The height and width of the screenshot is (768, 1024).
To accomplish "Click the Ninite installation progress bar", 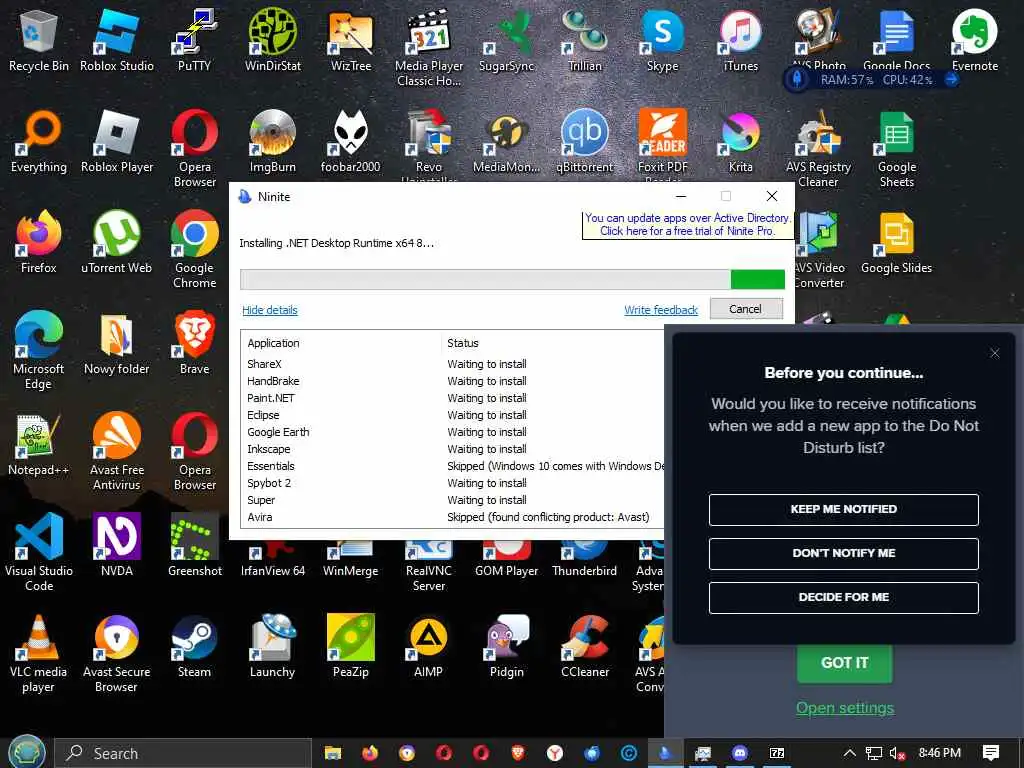I will coord(513,280).
